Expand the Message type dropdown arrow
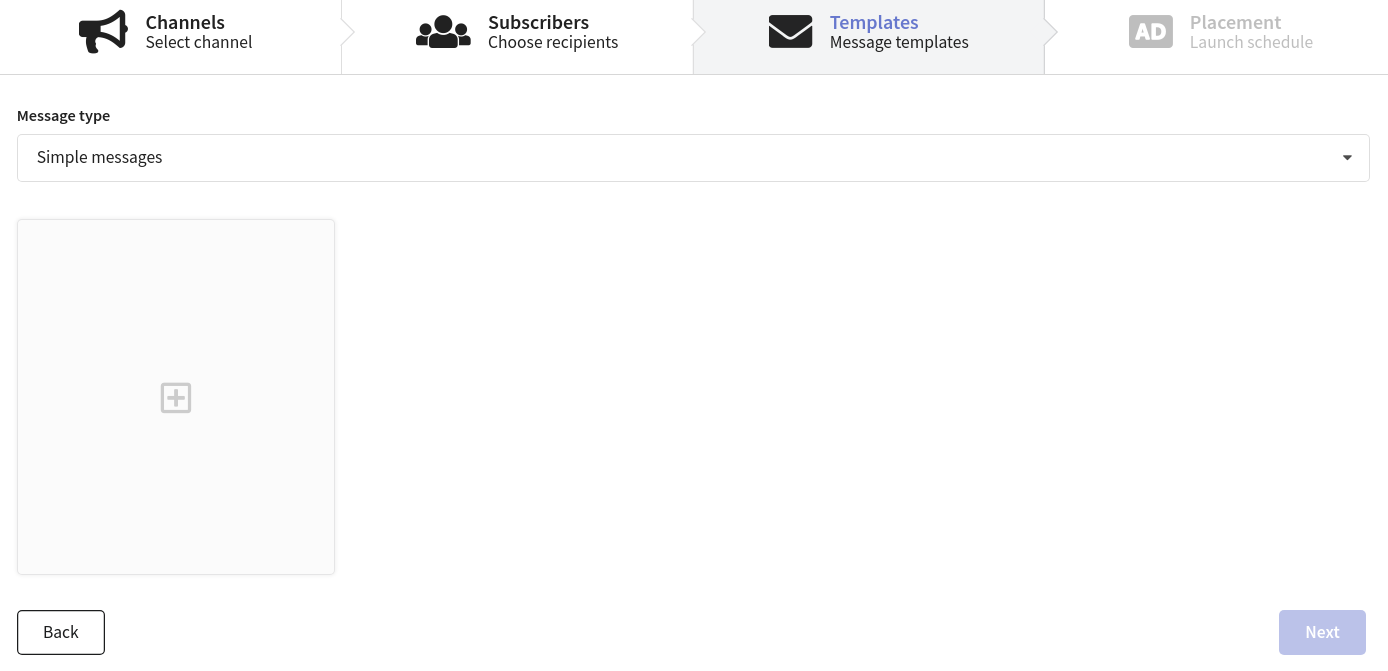The width and height of the screenshot is (1388, 671). pyautogui.click(x=1347, y=158)
